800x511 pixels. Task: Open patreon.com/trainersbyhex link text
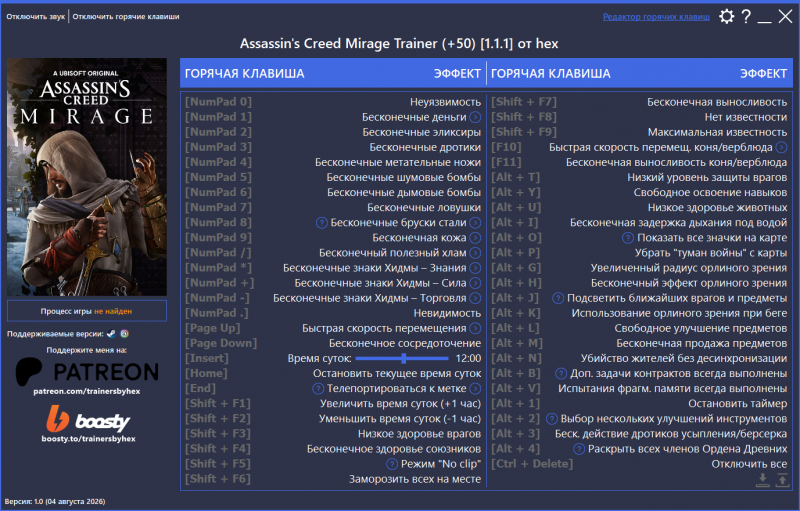pyautogui.click(x=87, y=391)
